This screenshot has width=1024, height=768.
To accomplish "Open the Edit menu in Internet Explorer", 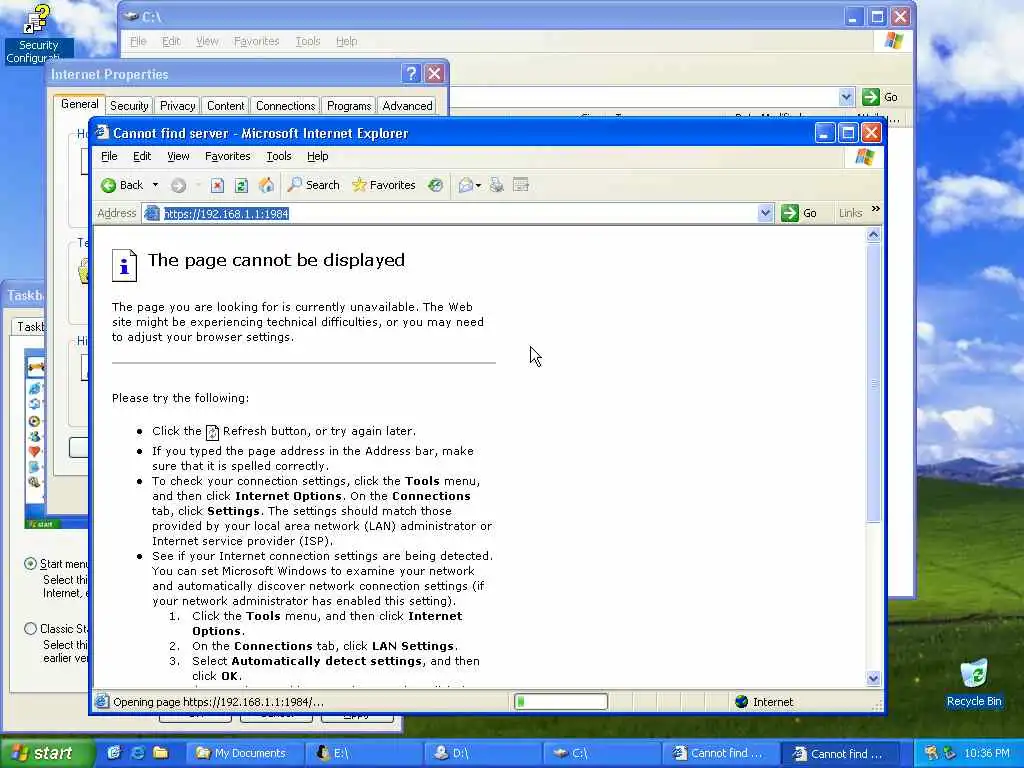I will pyautogui.click(x=142, y=156).
